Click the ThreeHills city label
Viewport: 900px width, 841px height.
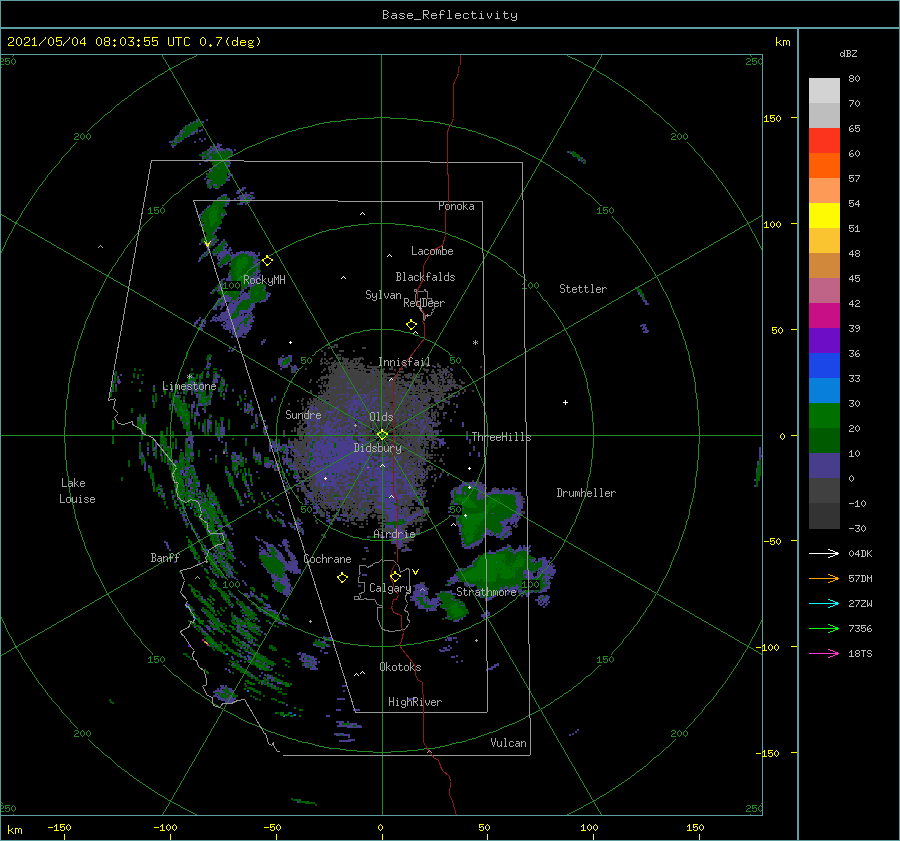tap(502, 437)
